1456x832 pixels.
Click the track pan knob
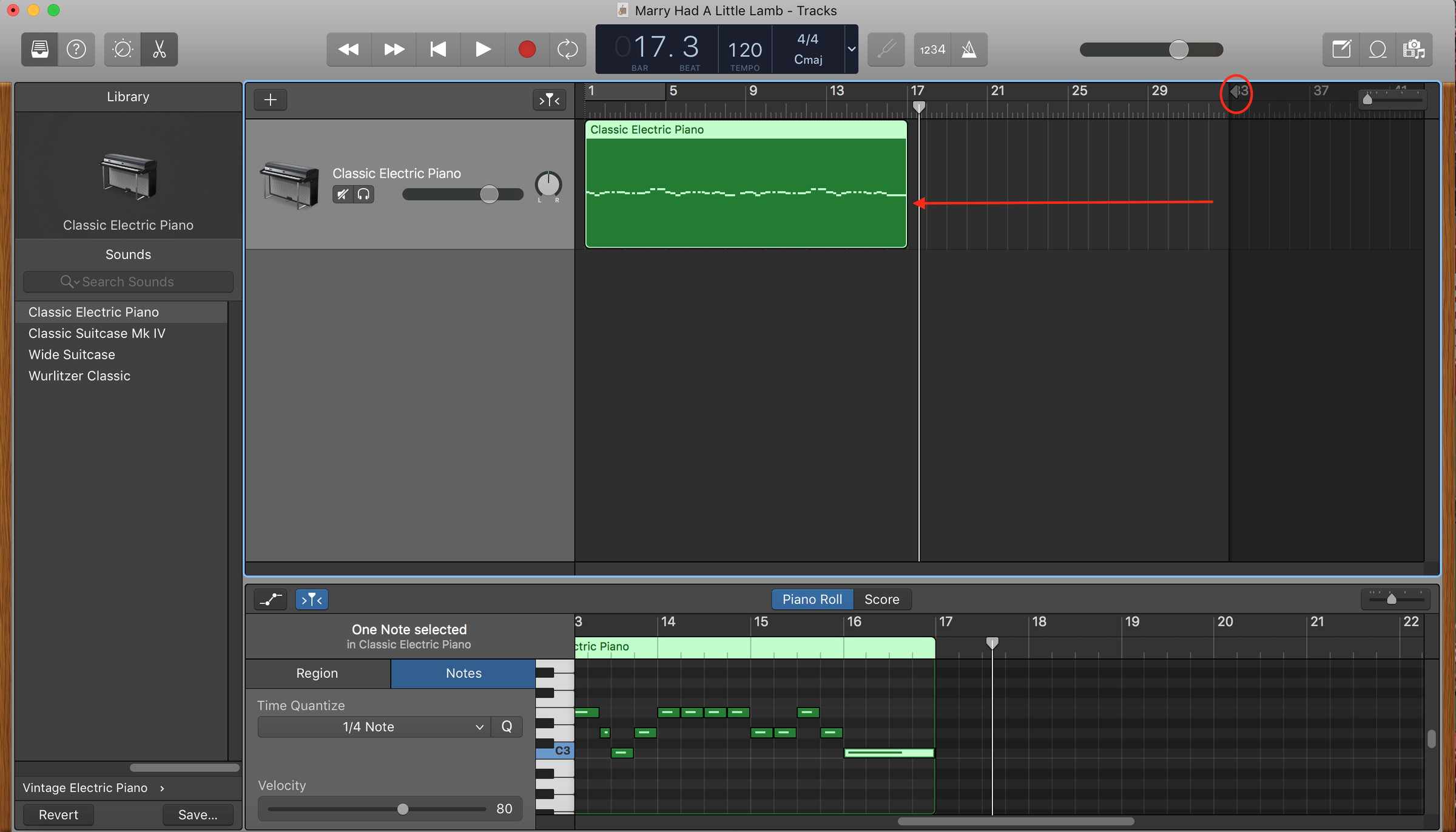pyautogui.click(x=548, y=184)
